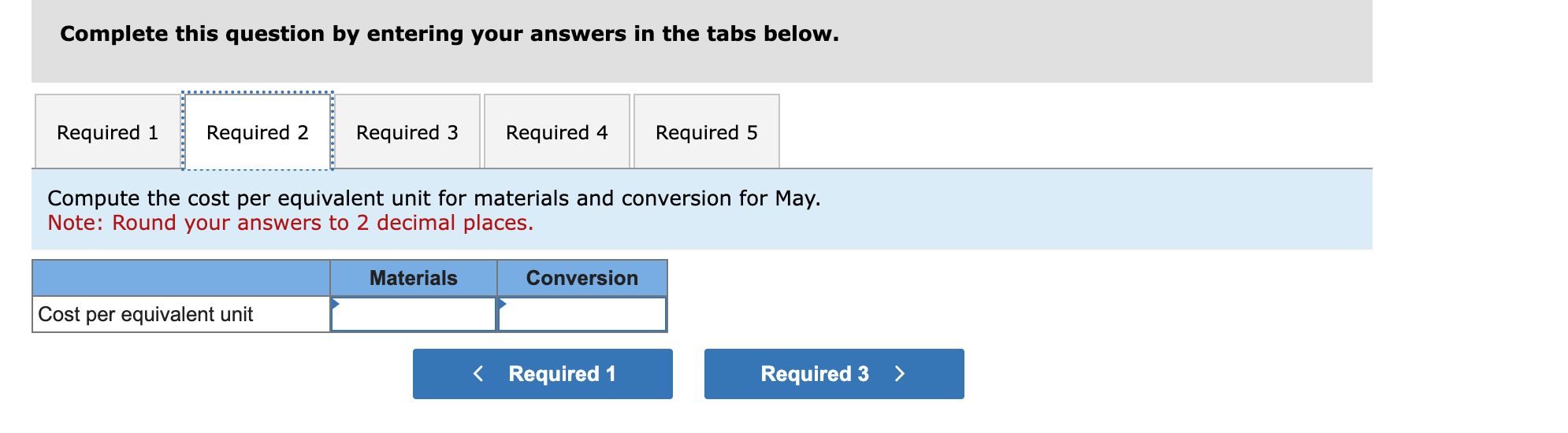Screen dimensions: 1568x433
Task: Click the Materials cost input field
Action: pos(414,315)
